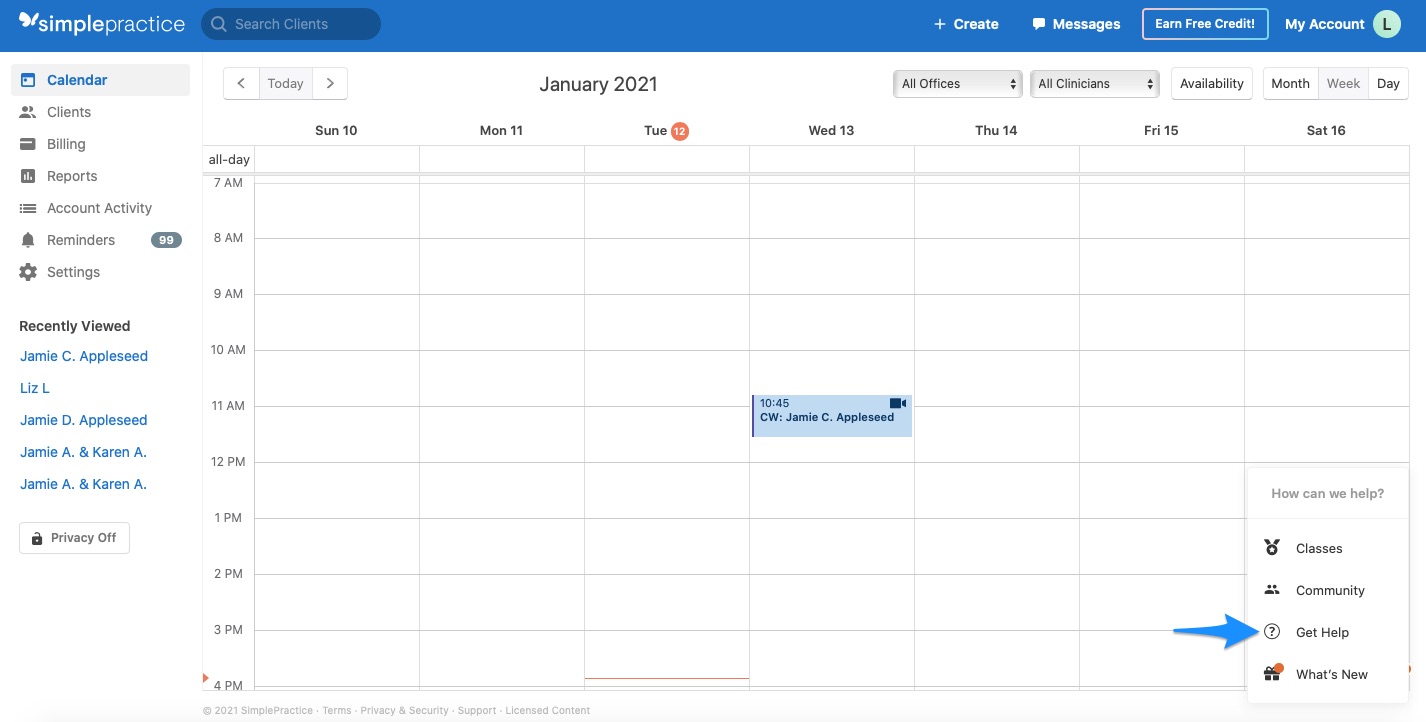Screen dimensions: 1426x722
Task: Click the Wed 13 column header
Action: click(x=832, y=131)
